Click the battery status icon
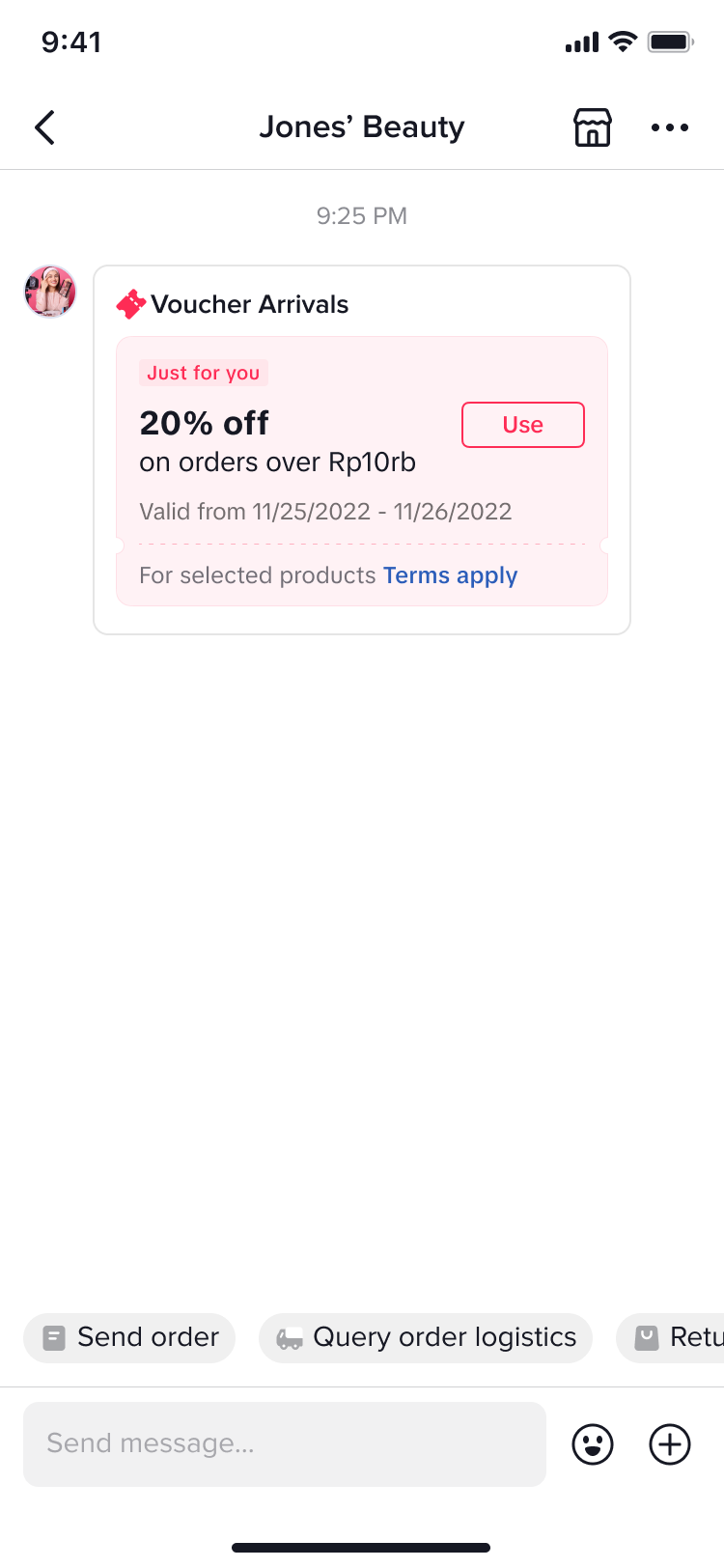The width and height of the screenshot is (724, 1568). point(670,42)
